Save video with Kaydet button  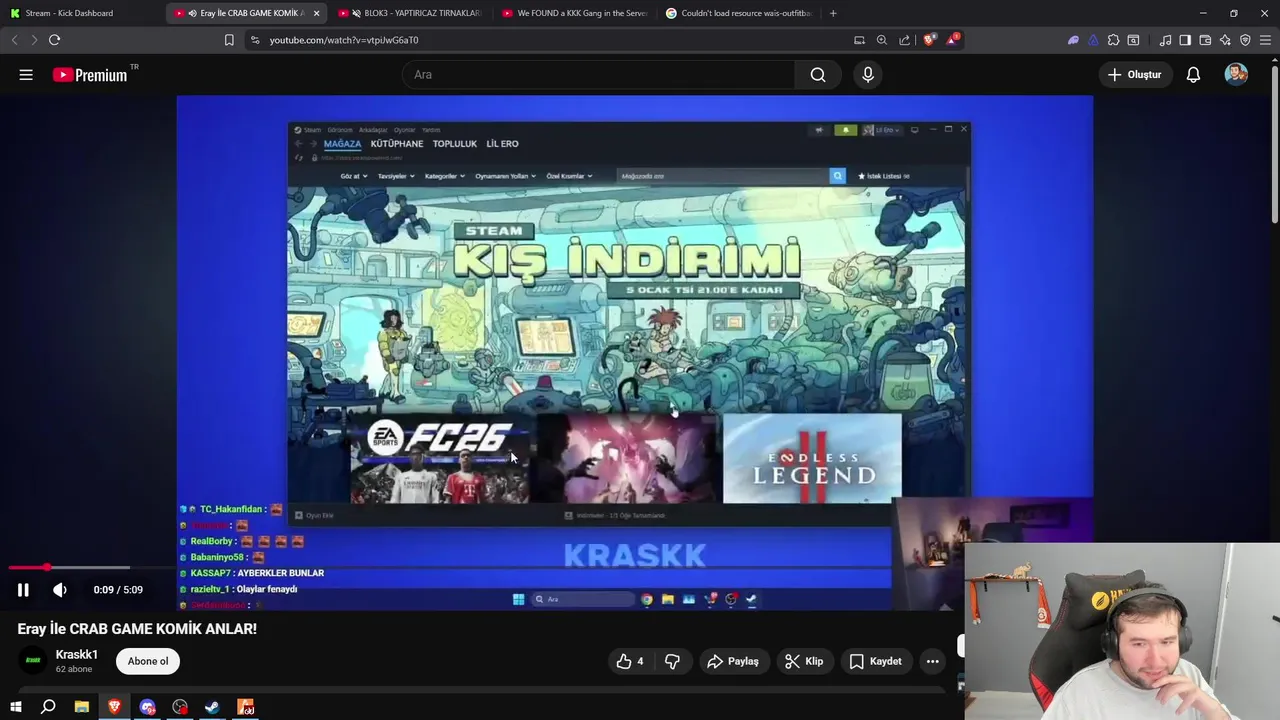876,661
